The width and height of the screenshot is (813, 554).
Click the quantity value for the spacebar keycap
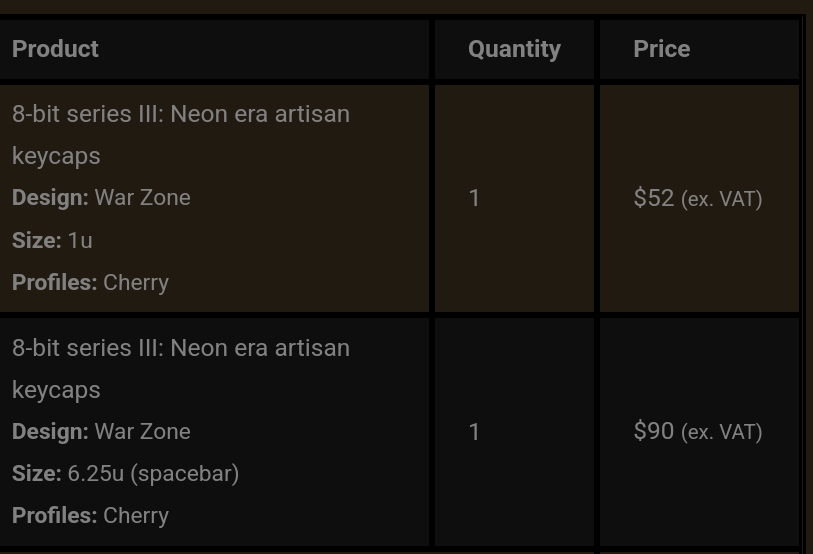click(x=474, y=432)
